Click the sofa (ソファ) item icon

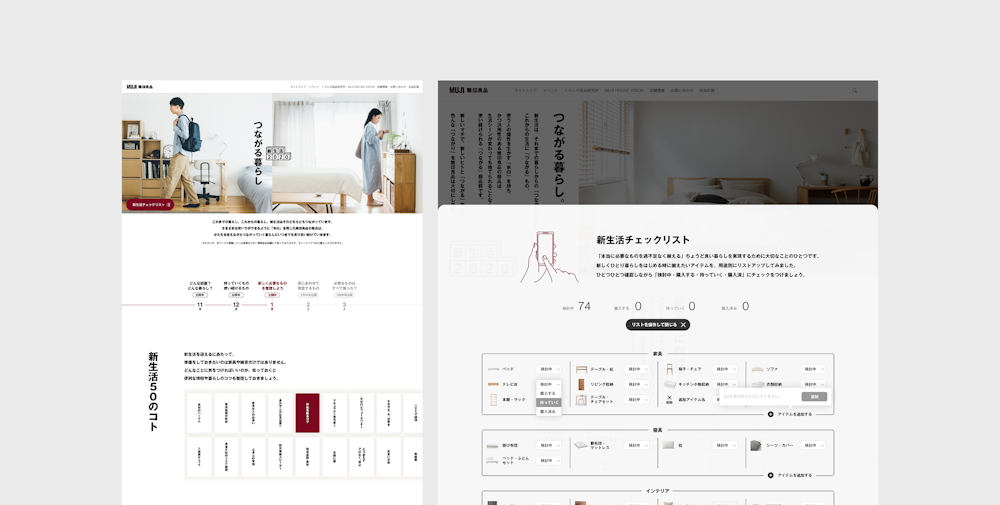click(x=757, y=369)
